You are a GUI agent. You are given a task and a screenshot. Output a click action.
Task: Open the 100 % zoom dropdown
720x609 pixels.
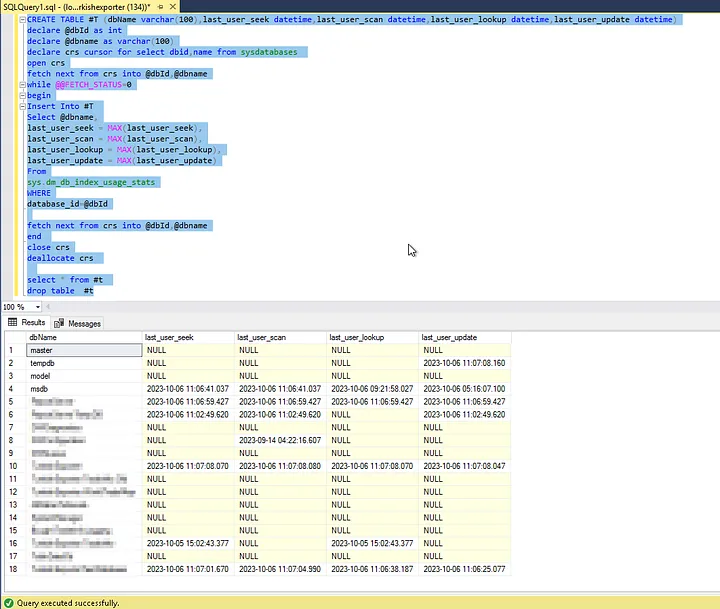click(x=38, y=307)
